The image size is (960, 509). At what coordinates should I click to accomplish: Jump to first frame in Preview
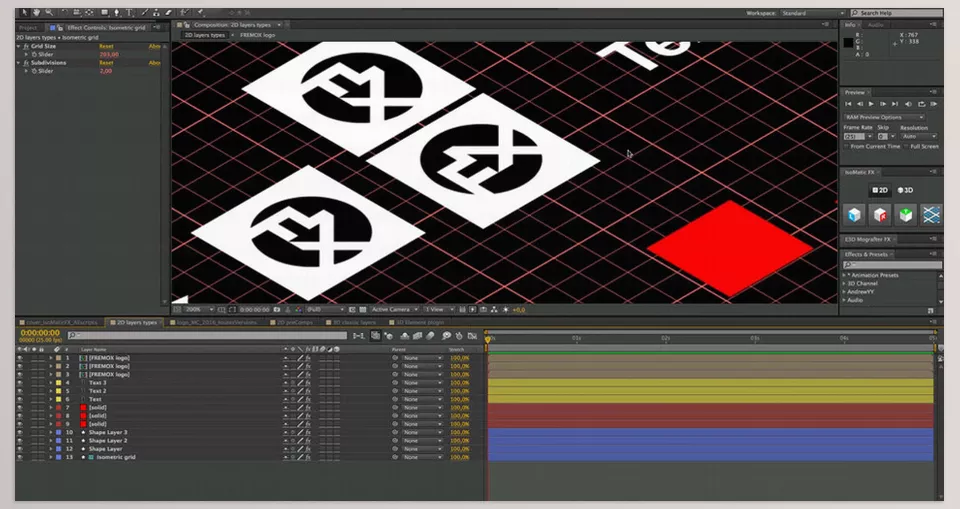pyautogui.click(x=849, y=104)
